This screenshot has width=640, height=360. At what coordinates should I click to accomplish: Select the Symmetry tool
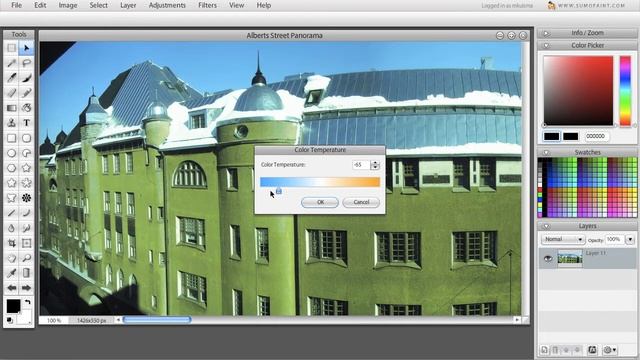27,198
